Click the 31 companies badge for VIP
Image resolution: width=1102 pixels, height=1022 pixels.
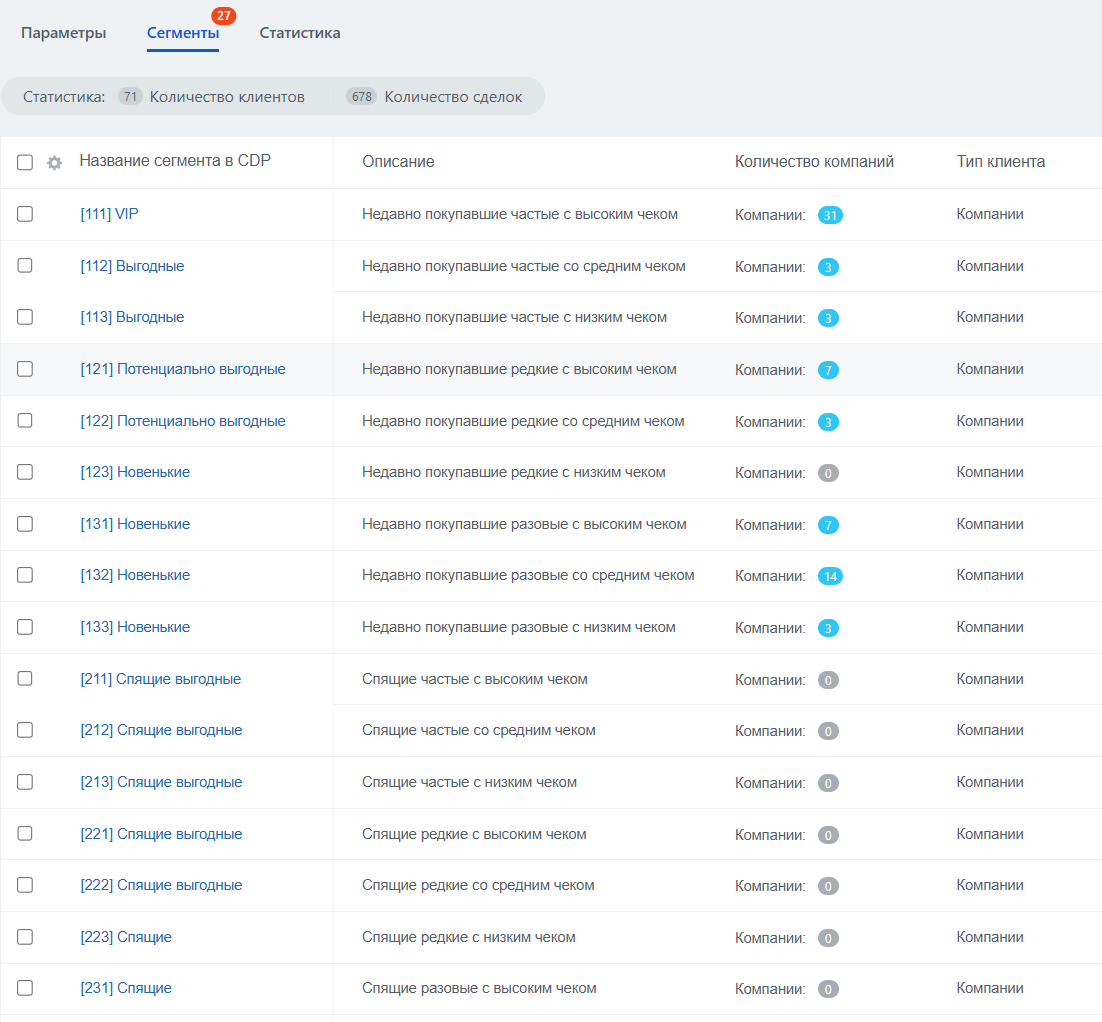point(830,215)
